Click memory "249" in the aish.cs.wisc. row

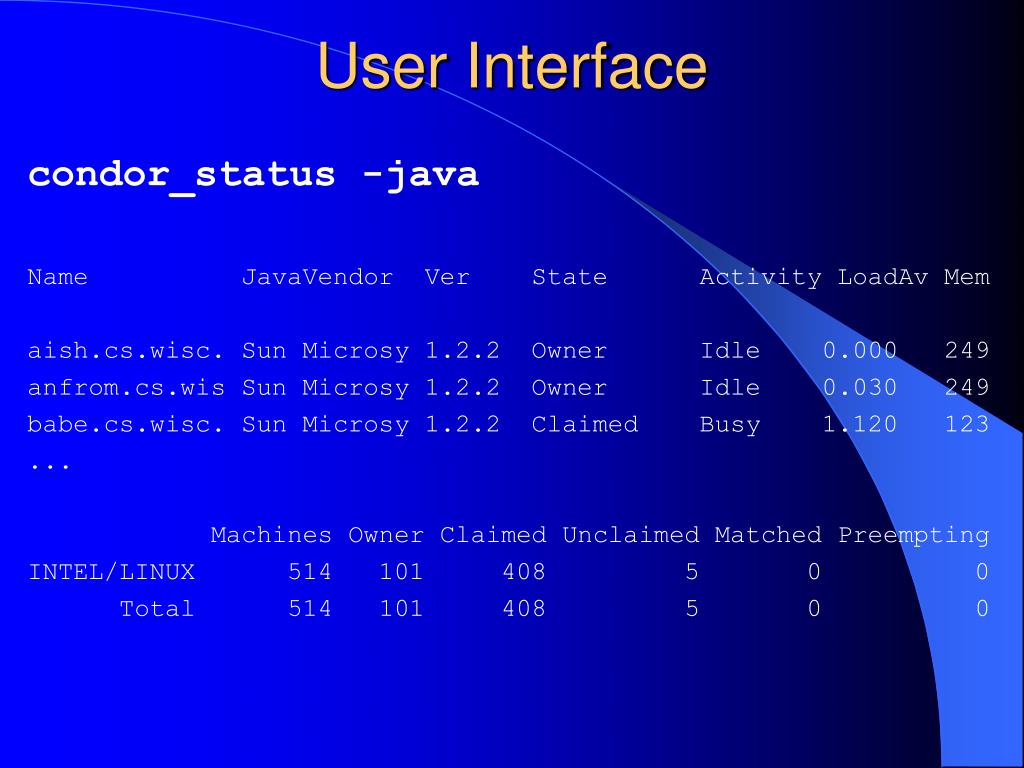pyautogui.click(x=967, y=351)
